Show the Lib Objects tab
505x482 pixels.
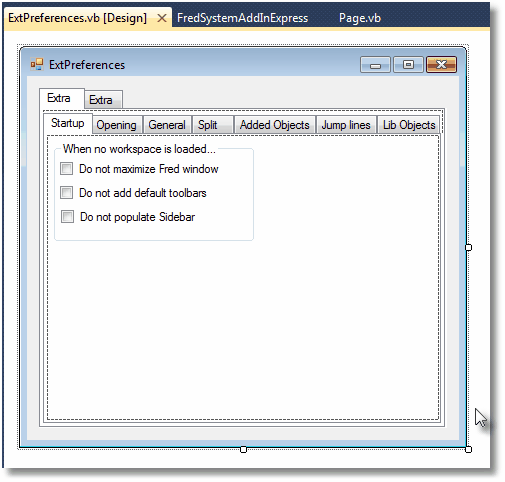pyautogui.click(x=409, y=125)
